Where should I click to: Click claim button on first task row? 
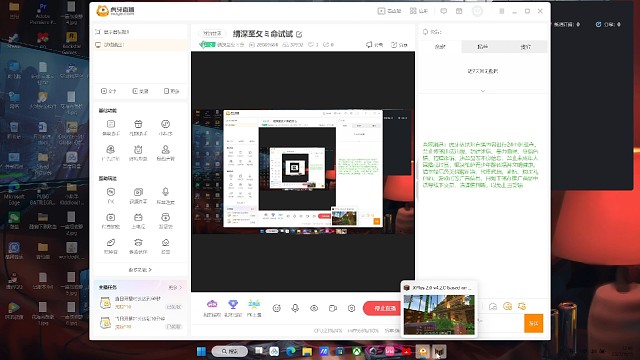(x=173, y=307)
